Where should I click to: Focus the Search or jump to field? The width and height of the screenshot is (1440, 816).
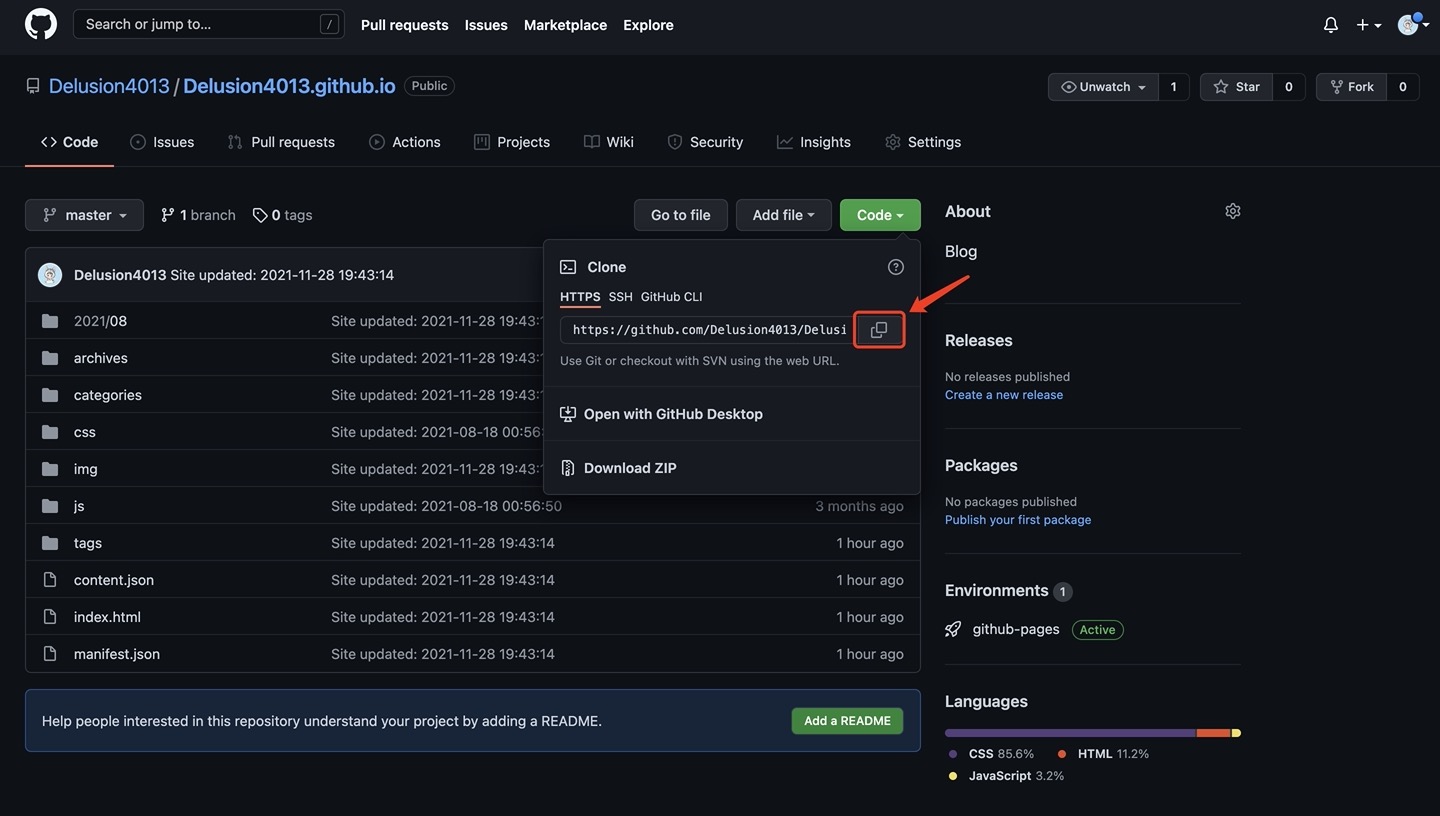point(209,24)
